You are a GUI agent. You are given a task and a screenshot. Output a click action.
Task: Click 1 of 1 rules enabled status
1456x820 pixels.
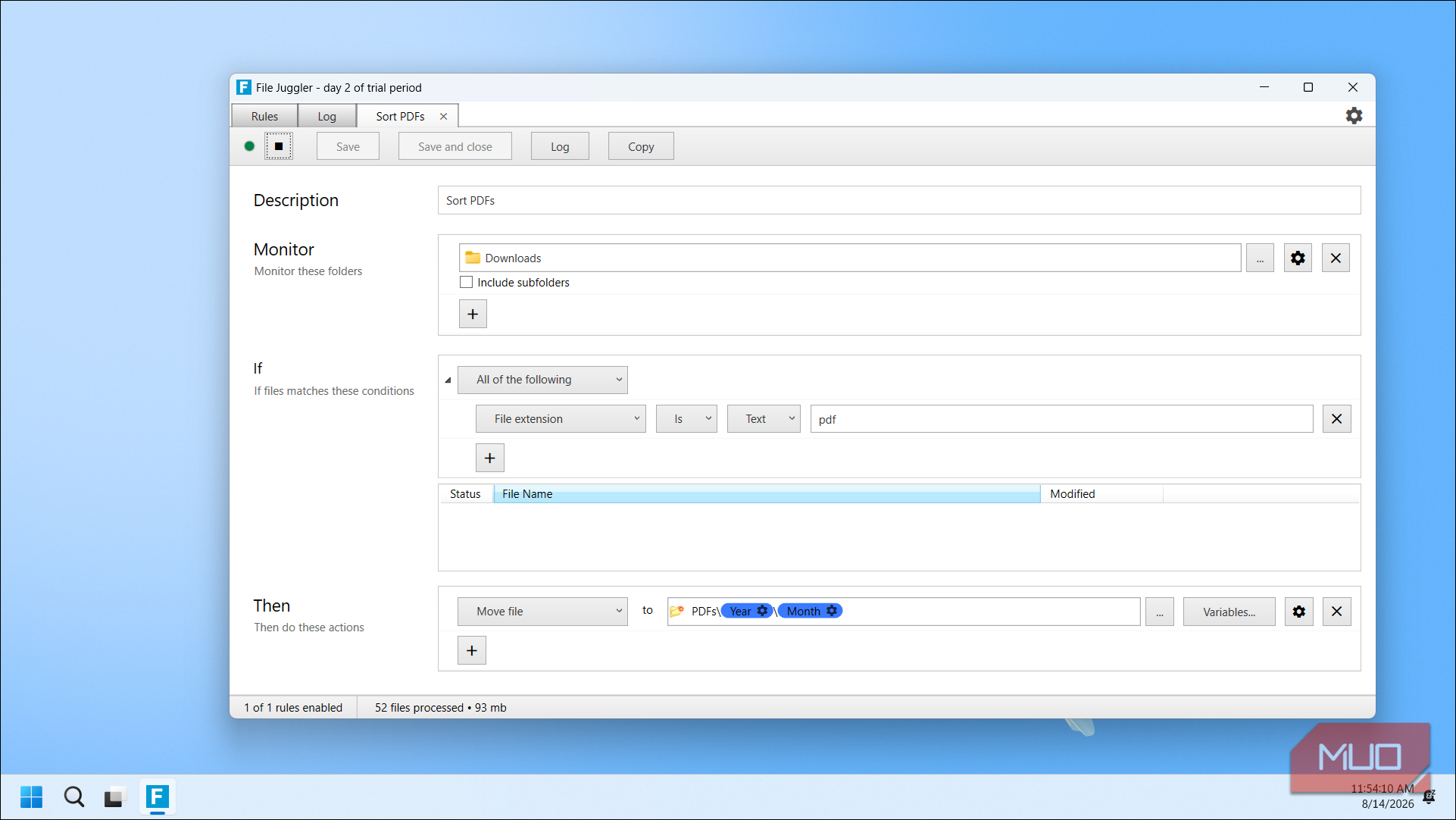tap(293, 707)
